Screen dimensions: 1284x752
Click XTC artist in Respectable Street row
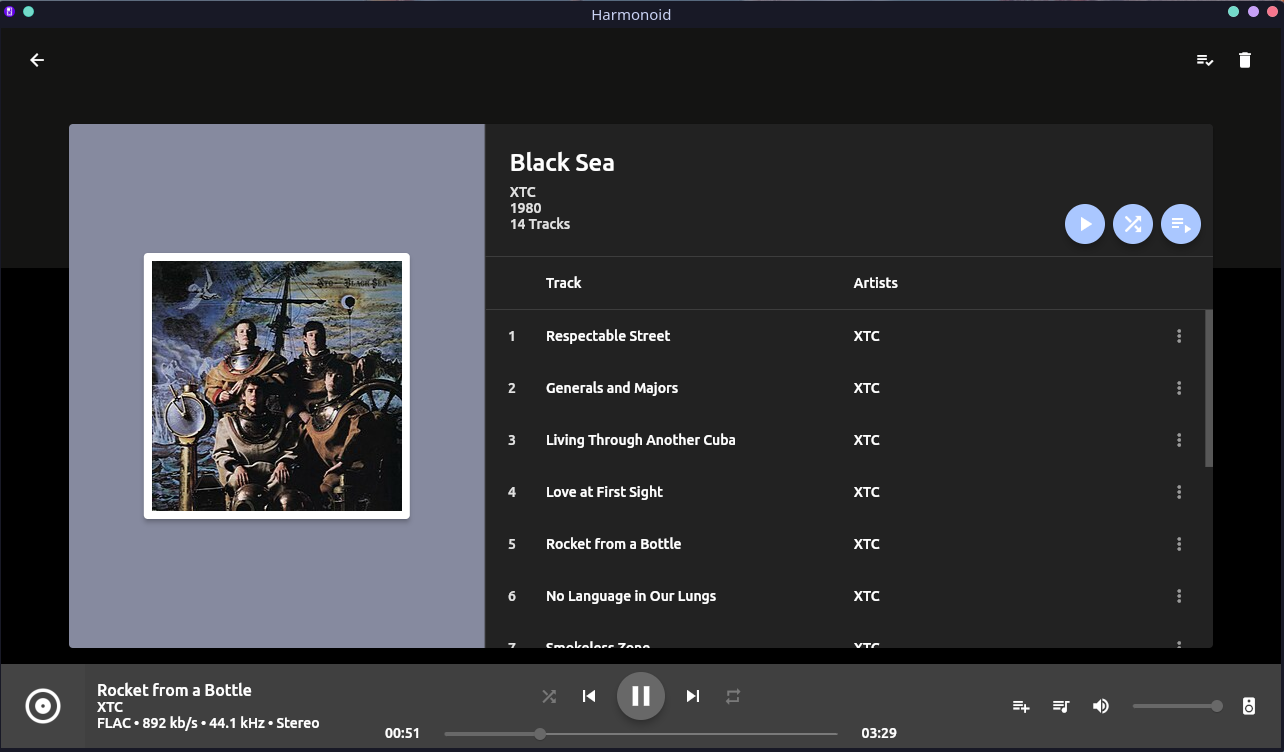click(x=867, y=336)
